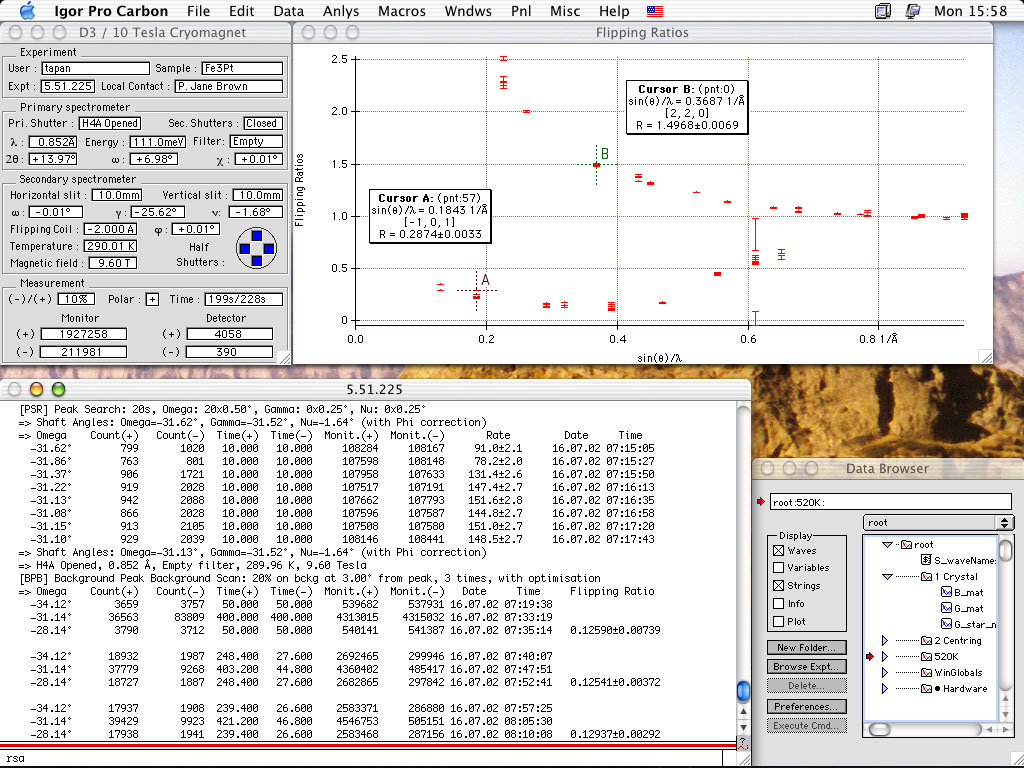Click the history window vertical scroll thumb
The width and height of the screenshot is (1024, 768).
coord(743,690)
